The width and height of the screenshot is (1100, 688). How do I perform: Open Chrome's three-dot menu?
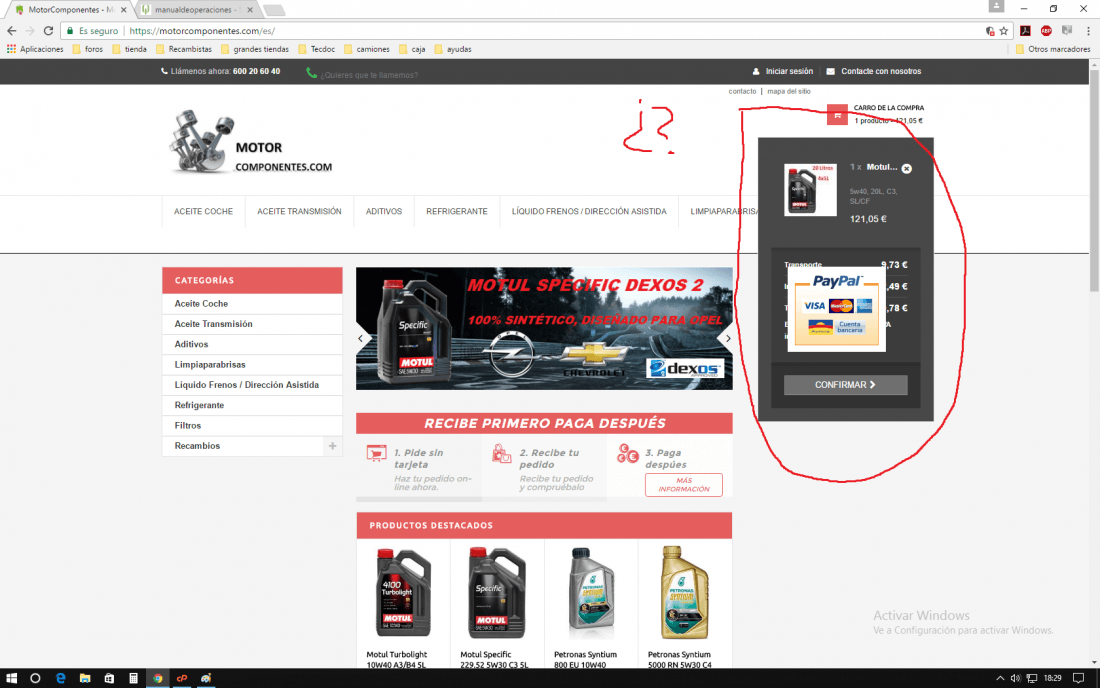(x=1088, y=31)
